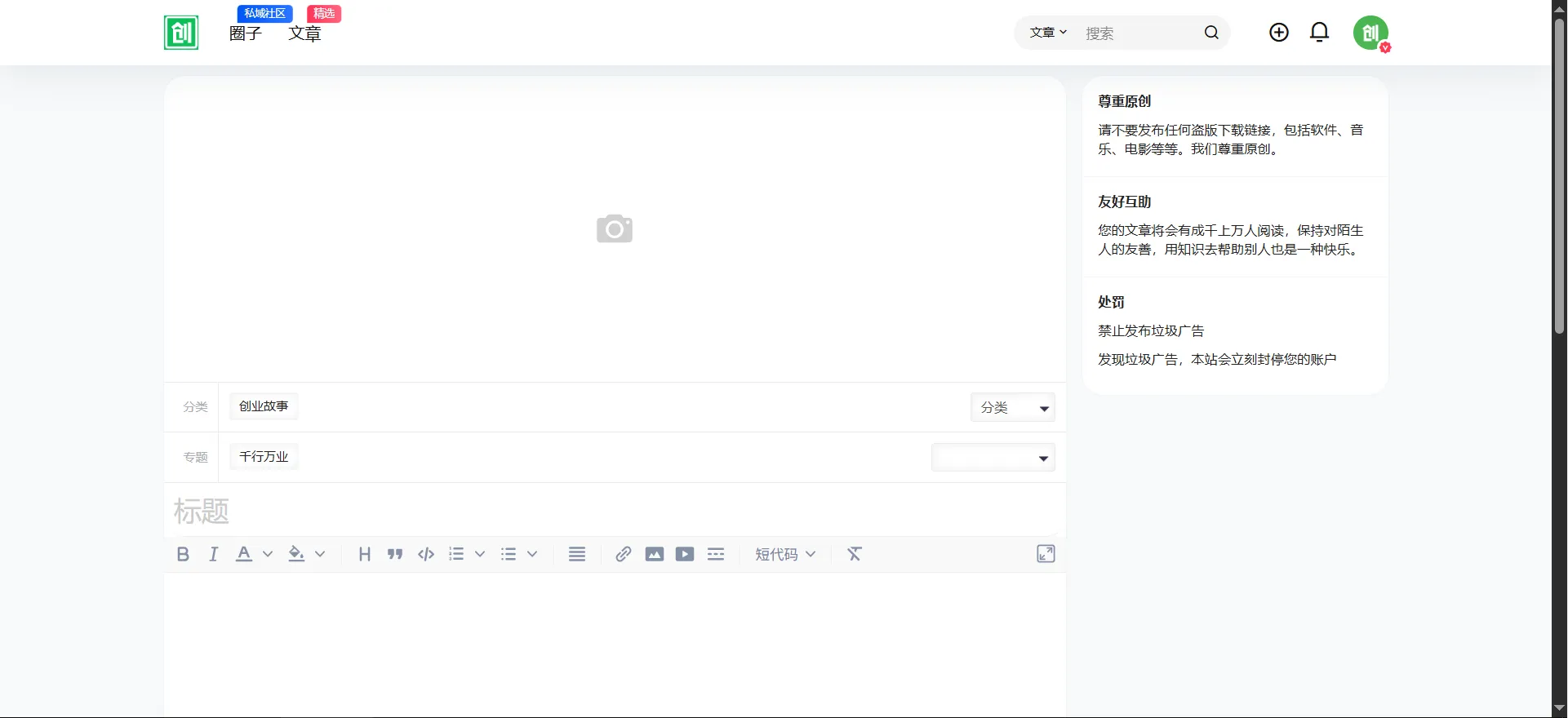The width and height of the screenshot is (1568, 718).
Task: Click the 尊重原创 heading
Action: (x=1124, y=101)
